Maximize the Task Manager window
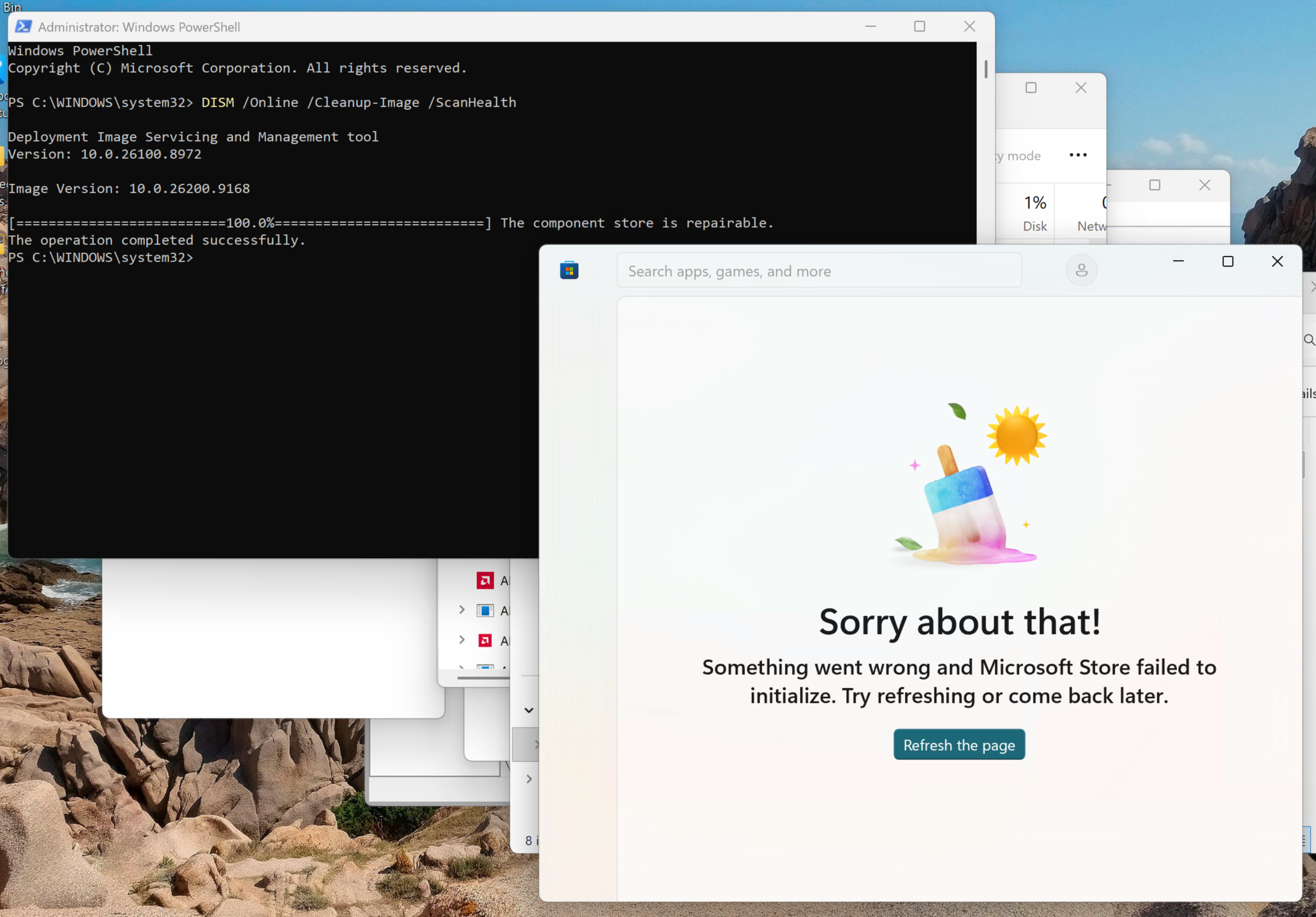Screen dimensions: 1316x917 tap(1031, 87)
